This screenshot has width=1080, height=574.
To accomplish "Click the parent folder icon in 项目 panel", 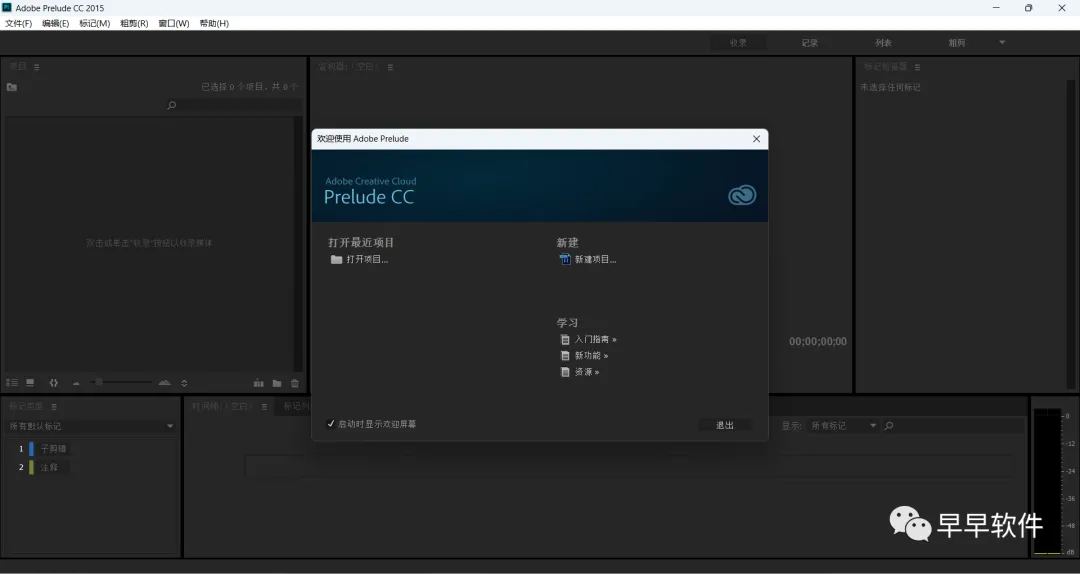I will tap(12, 87).
